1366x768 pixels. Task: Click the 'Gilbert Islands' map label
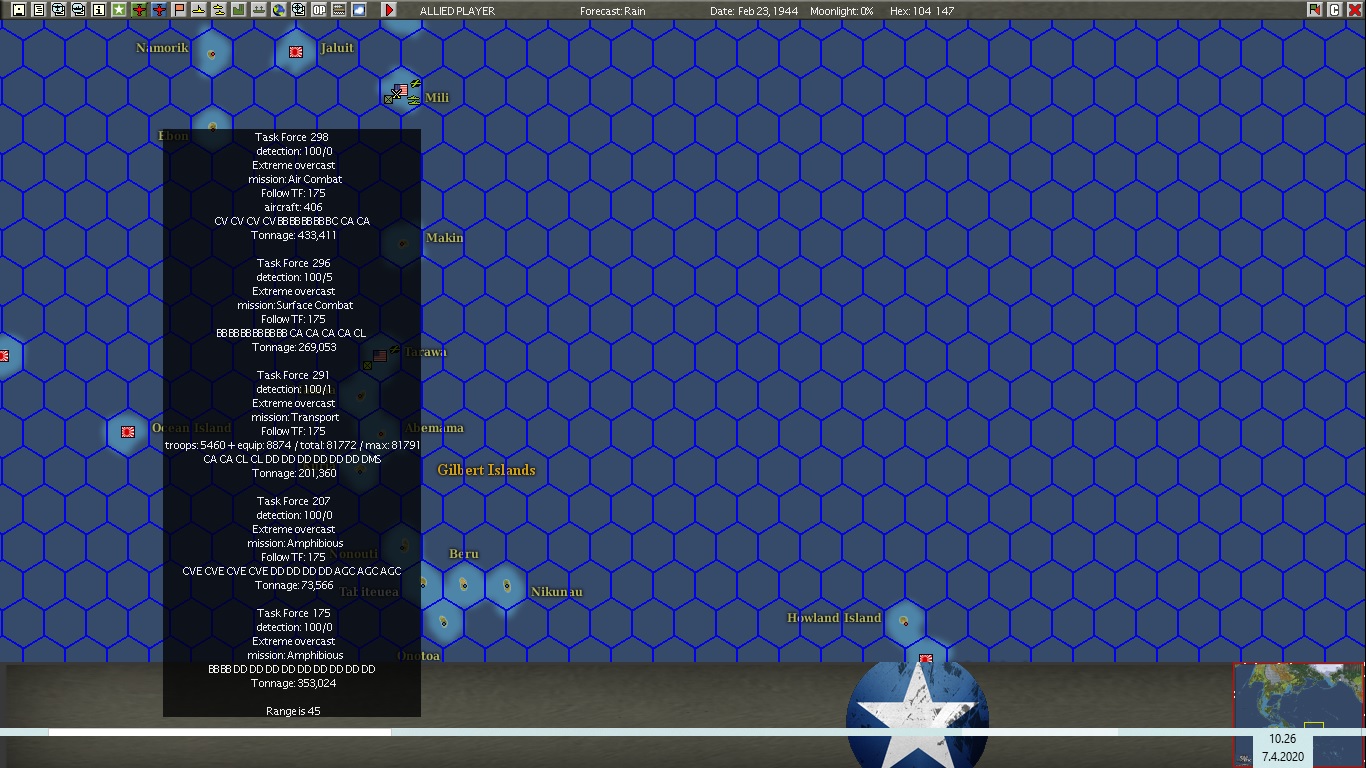pos(486,470)
